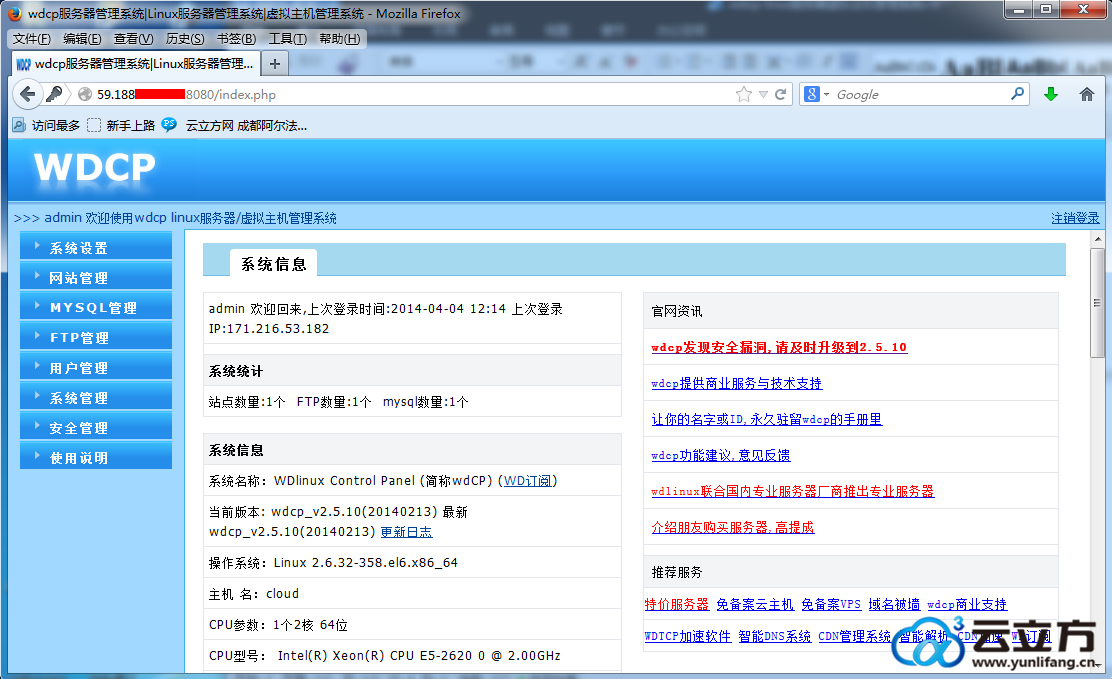
Task: Bookmark this page with the star icon
Action: click(x=743, y=94)
